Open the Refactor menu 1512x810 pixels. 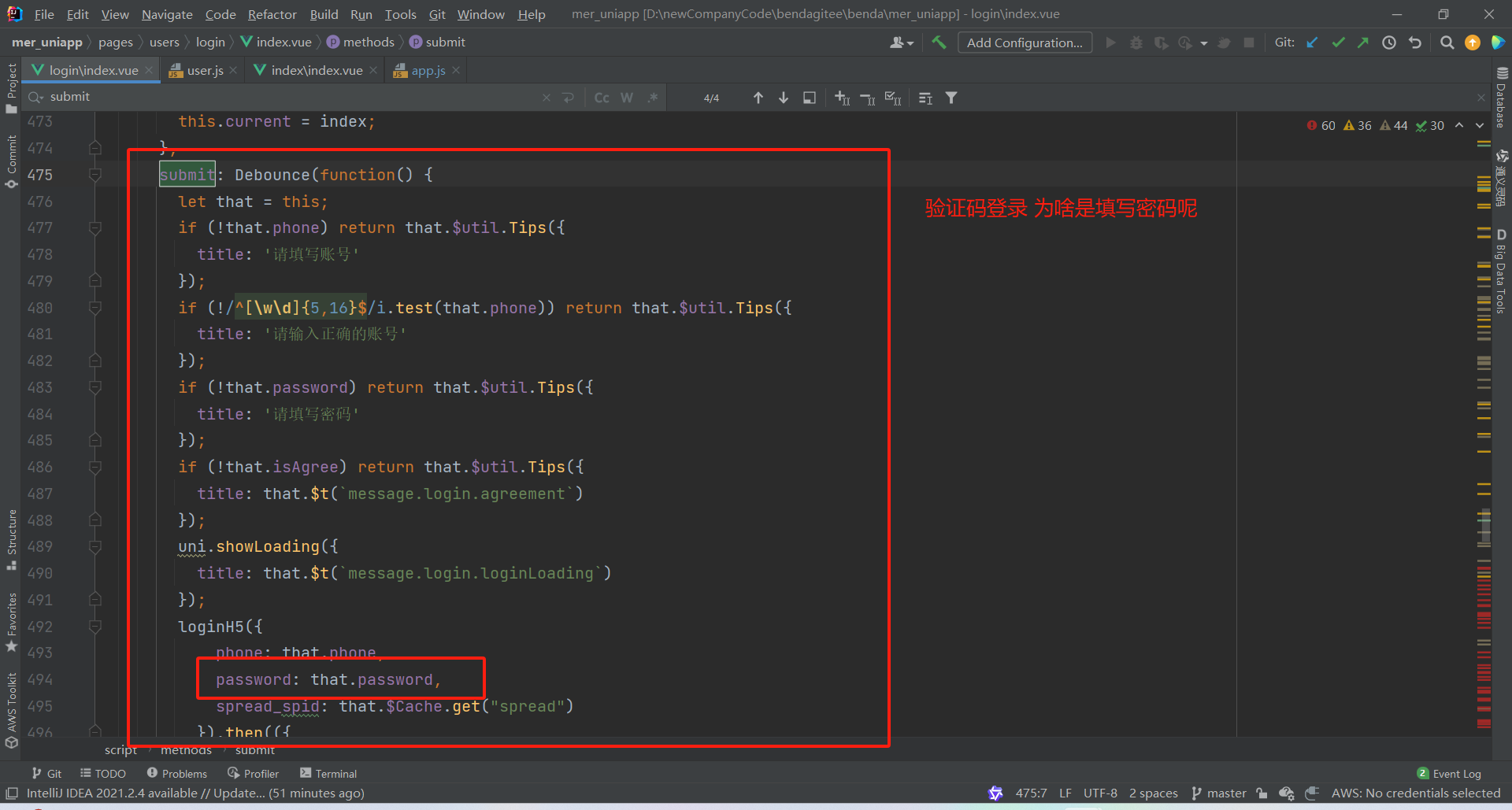[x=272, y=14]
